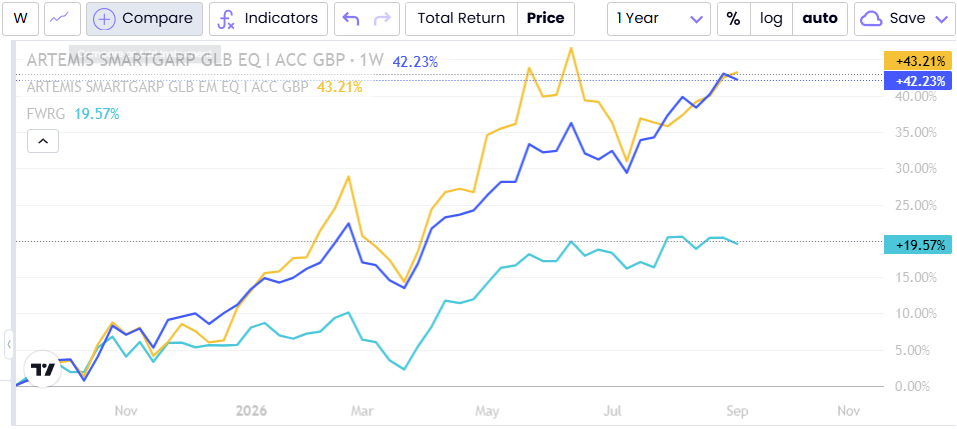Select ARTEMIS SMARTGARP GLB EM EQ legend
The width and height of the screenshot is (957, 429).
click(167, 87)
